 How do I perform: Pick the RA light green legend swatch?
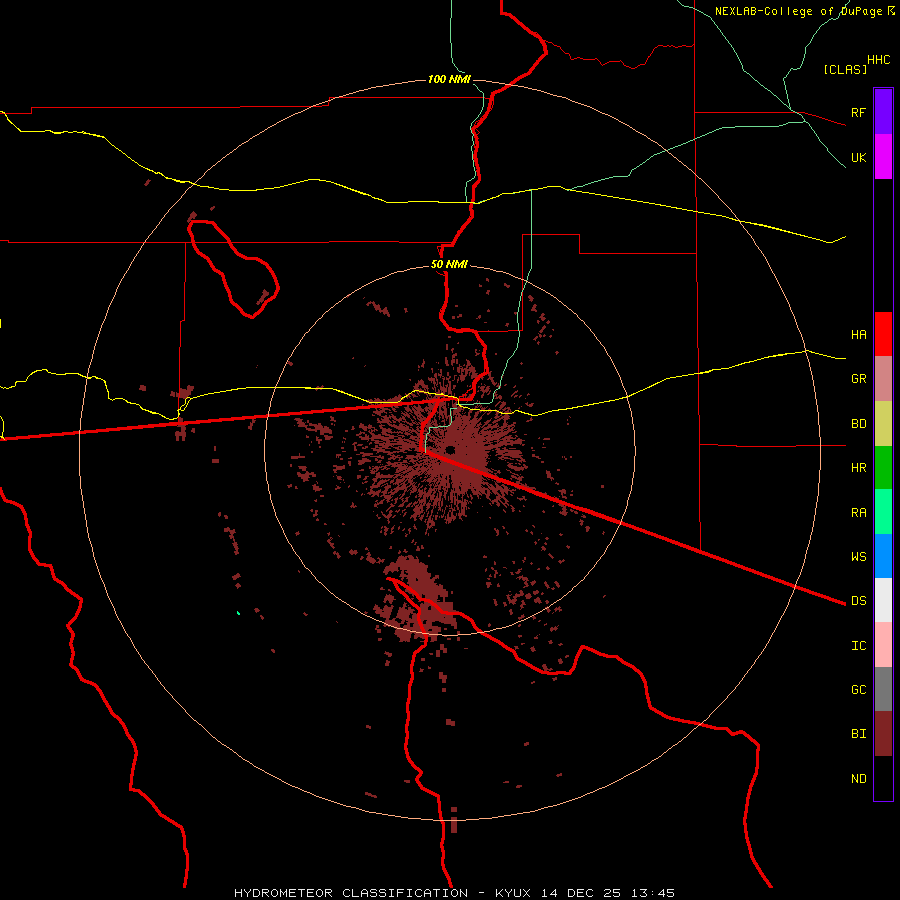(883, 512)
